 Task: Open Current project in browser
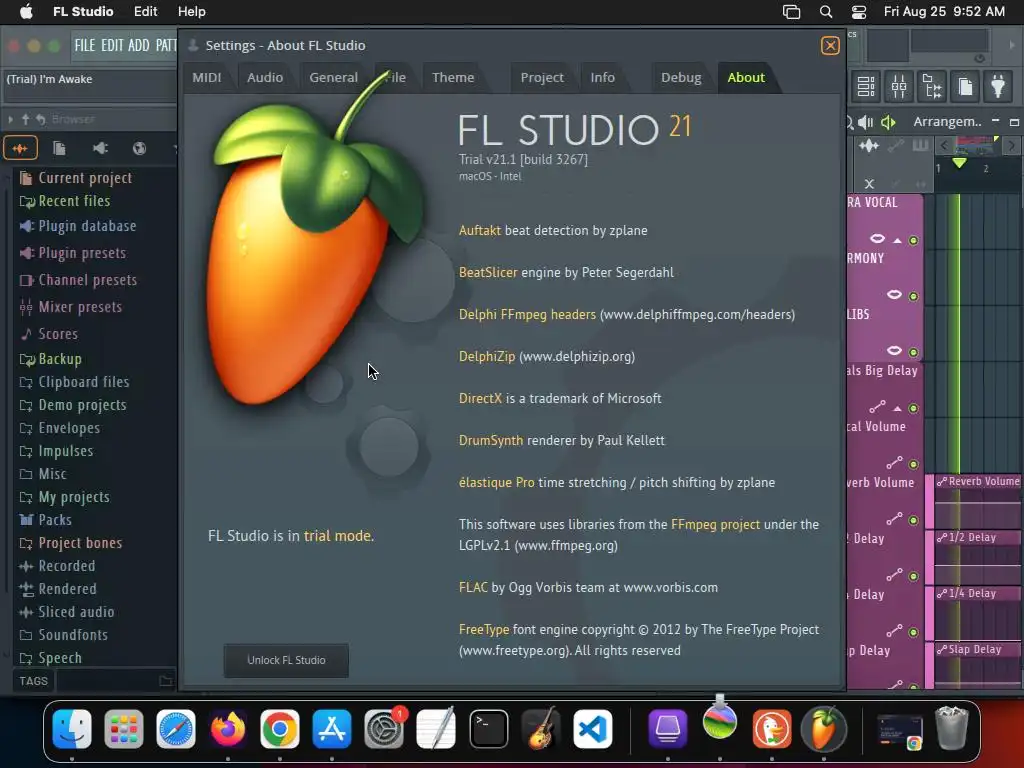[85, 178]
